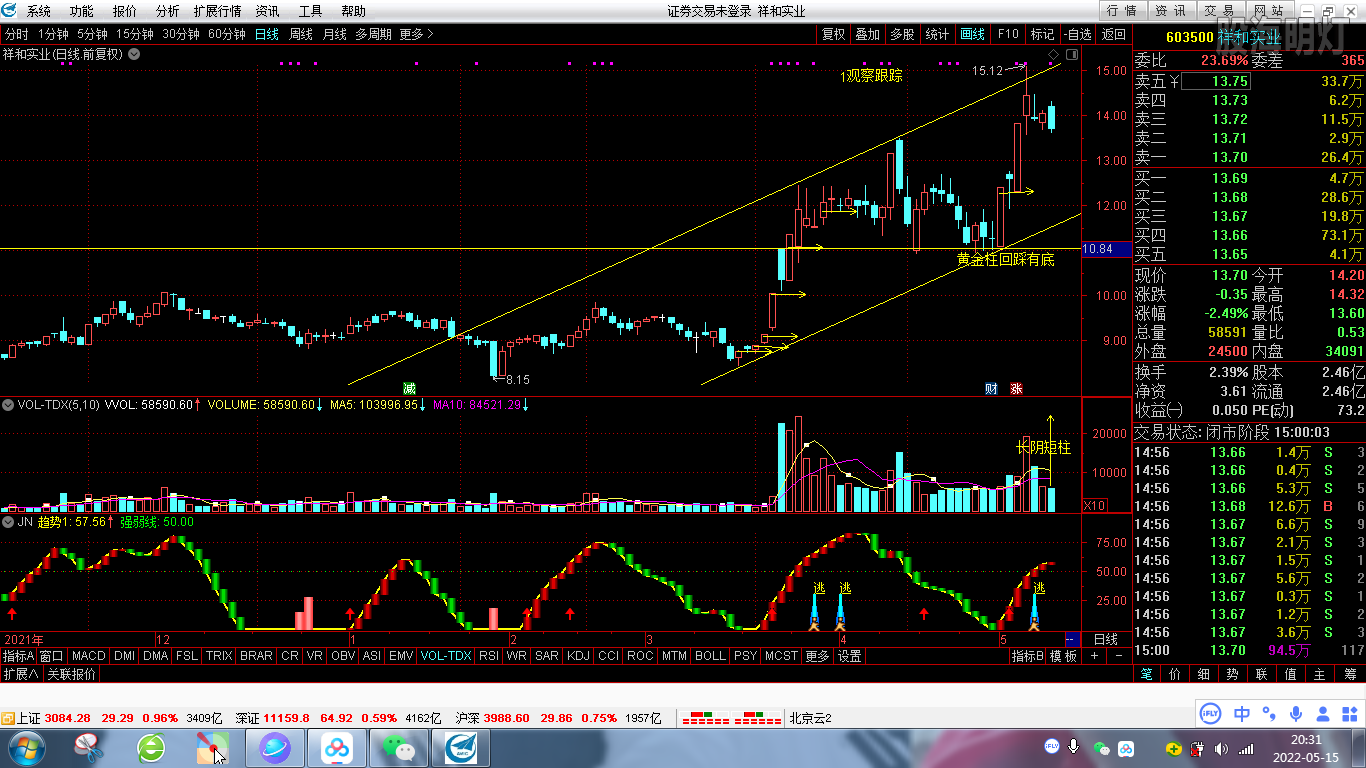
Task: Click the 复权 adjustment button
Action: coord(833,34)
